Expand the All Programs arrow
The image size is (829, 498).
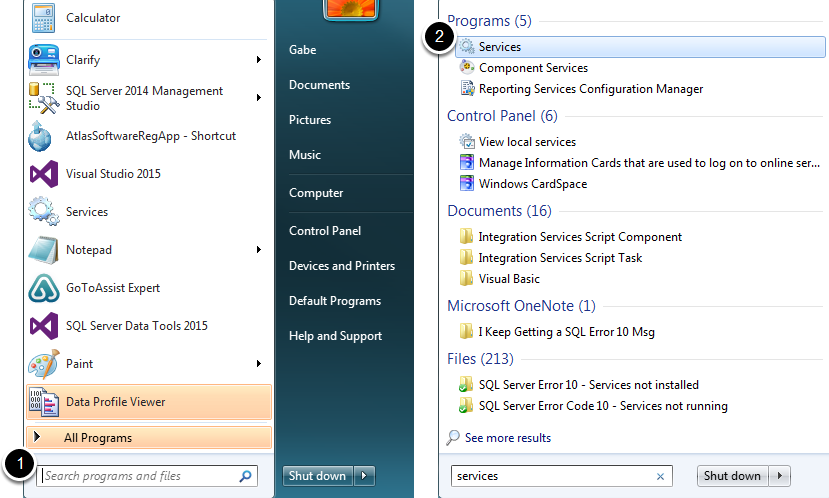(37, 437)
